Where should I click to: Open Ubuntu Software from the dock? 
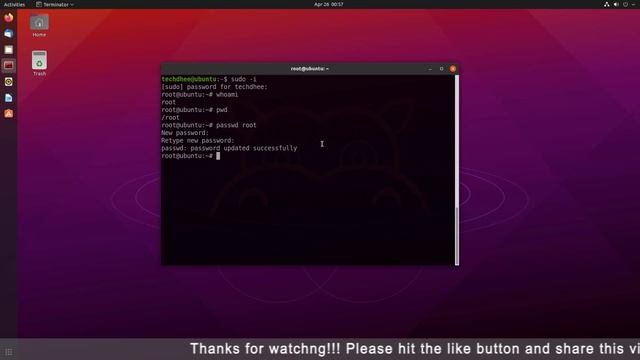click(9, 113)
